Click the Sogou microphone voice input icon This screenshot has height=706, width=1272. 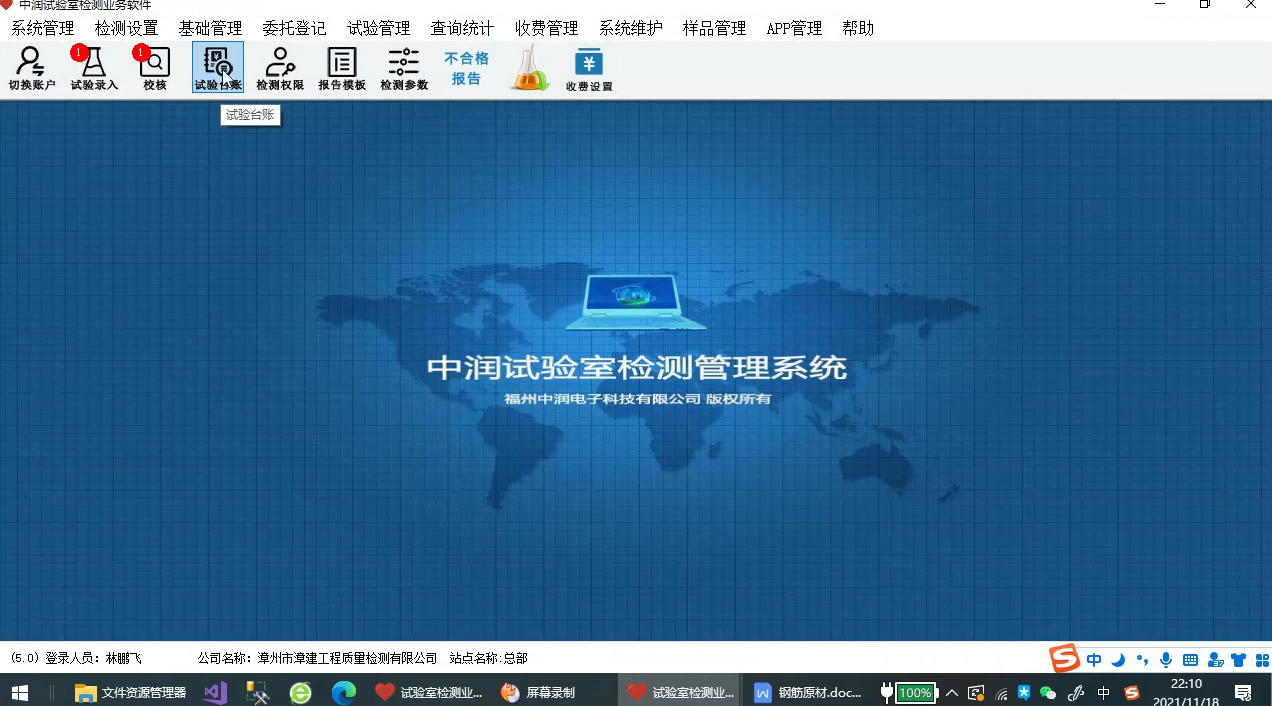click(1166, 660)
